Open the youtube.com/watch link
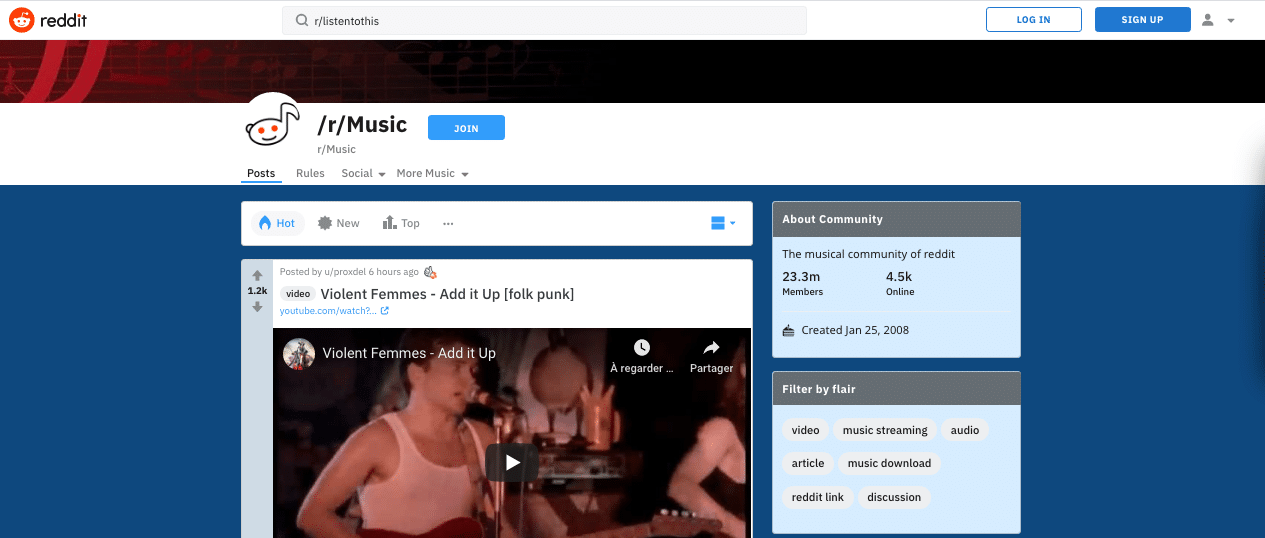The height and width of the screenshot is (538, 1265). pos(328,311)
